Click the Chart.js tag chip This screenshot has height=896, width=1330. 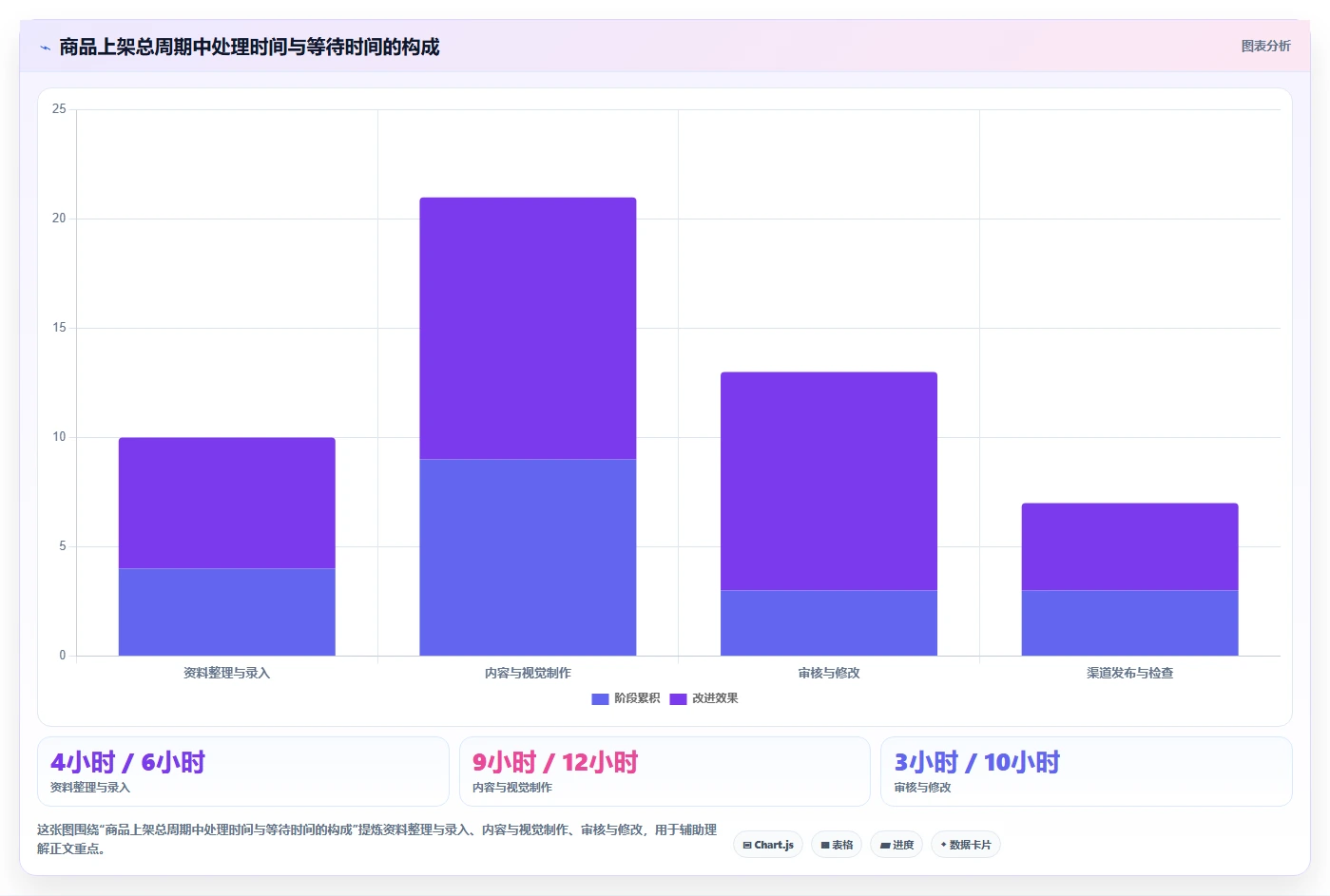pyautogui.click(x=768, y=845)
